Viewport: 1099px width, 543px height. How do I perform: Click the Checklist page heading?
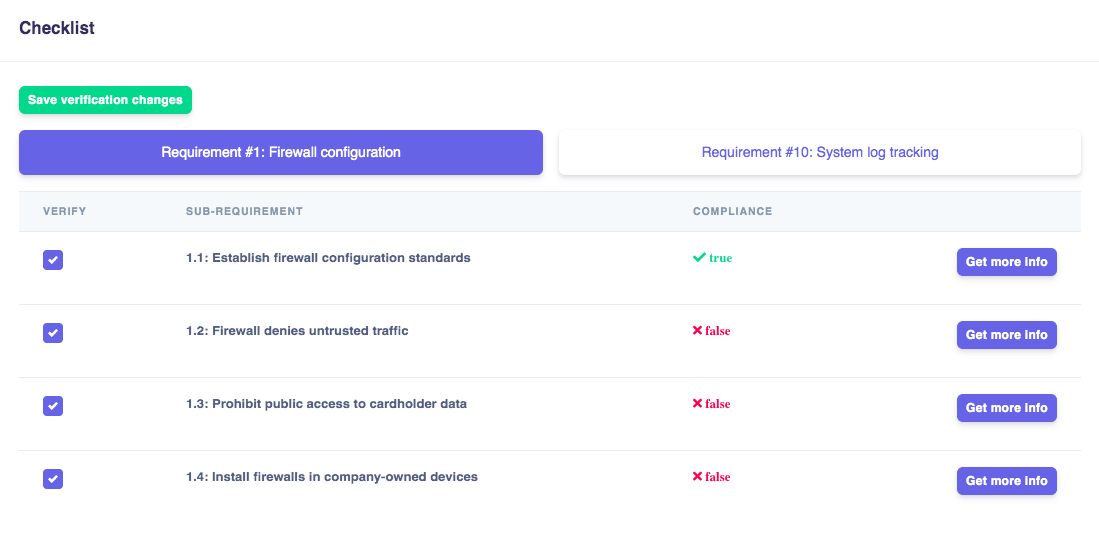[x=57, y=28]
